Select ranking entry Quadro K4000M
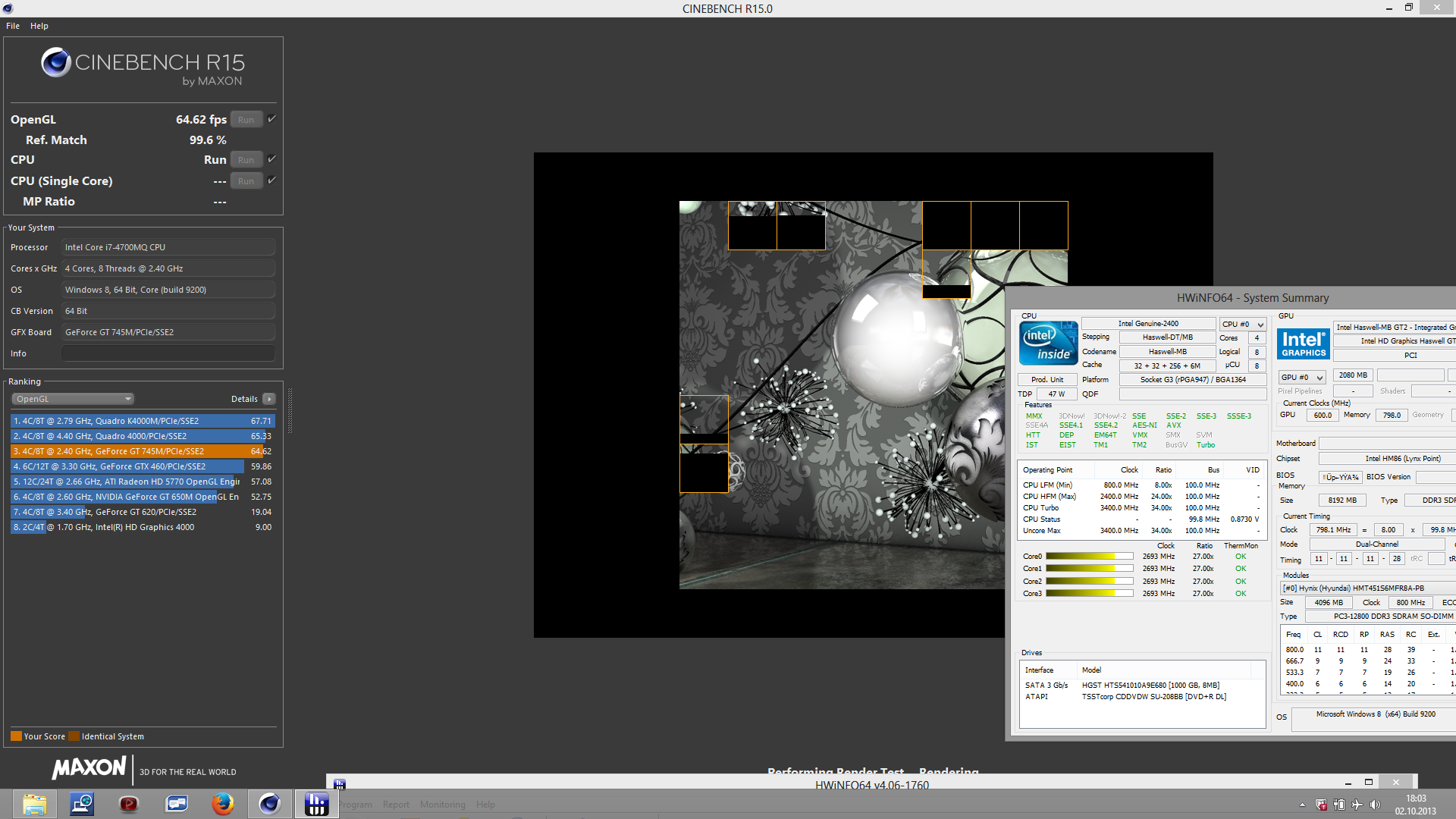 [143, 421]
